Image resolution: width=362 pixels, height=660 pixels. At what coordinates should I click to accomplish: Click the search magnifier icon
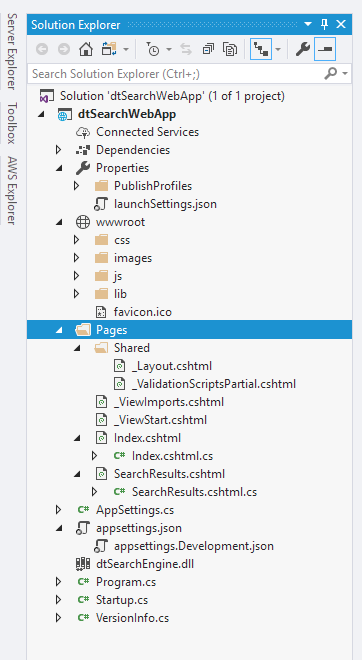click(x=331, y=74)
